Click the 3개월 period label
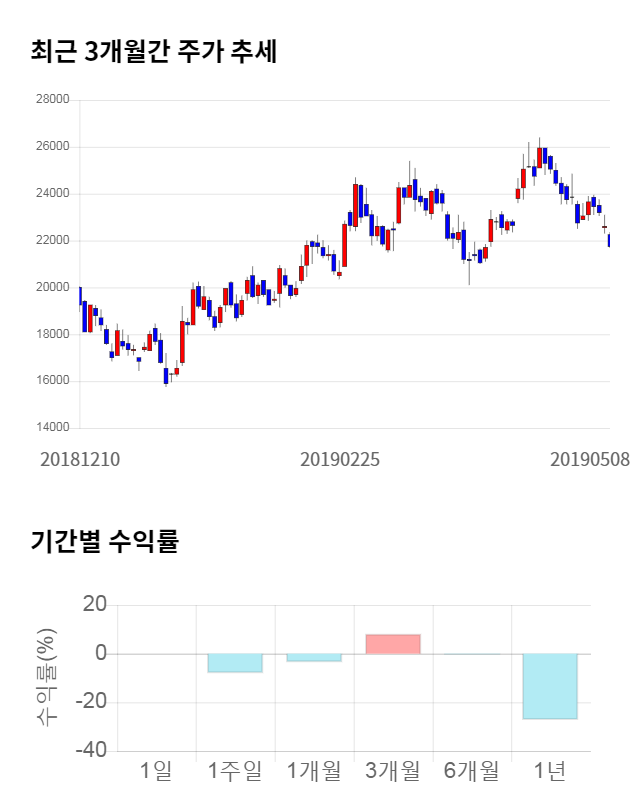 (x=393, y=771)
